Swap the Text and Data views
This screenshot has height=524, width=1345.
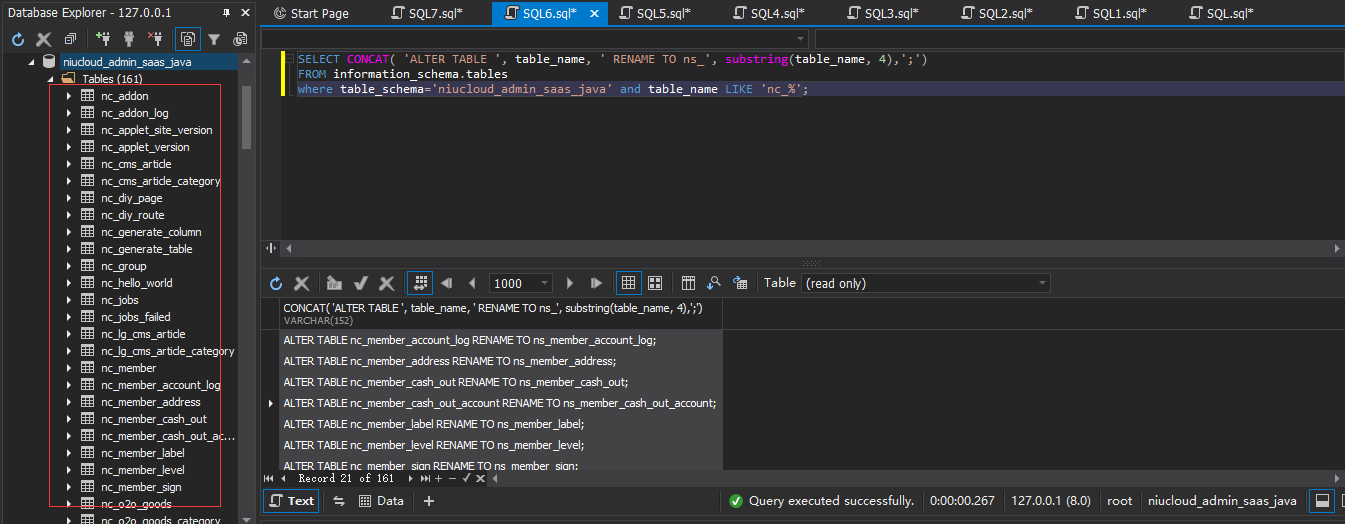[339, 501]
